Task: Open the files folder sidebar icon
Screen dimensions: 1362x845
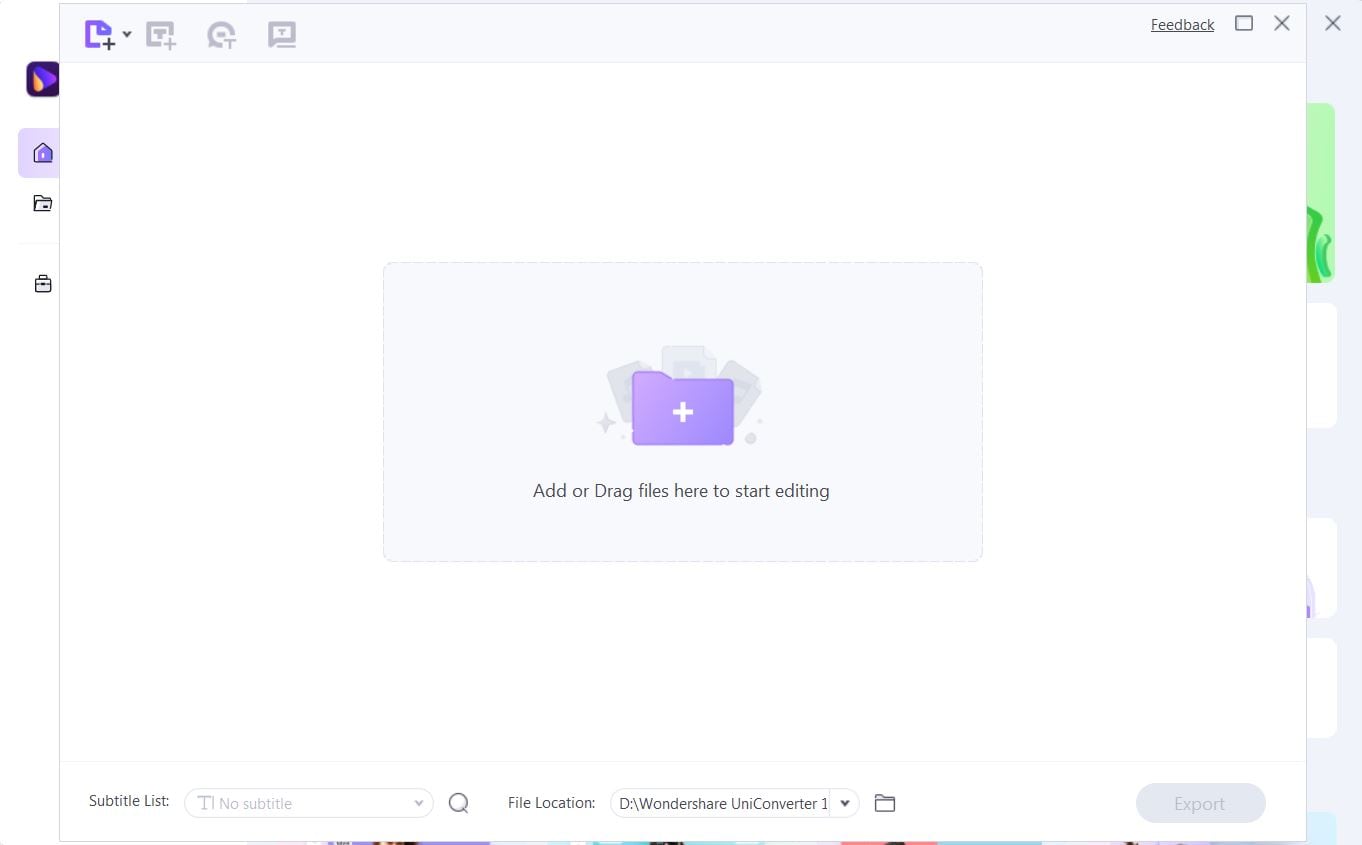Action: click(42, 204)
